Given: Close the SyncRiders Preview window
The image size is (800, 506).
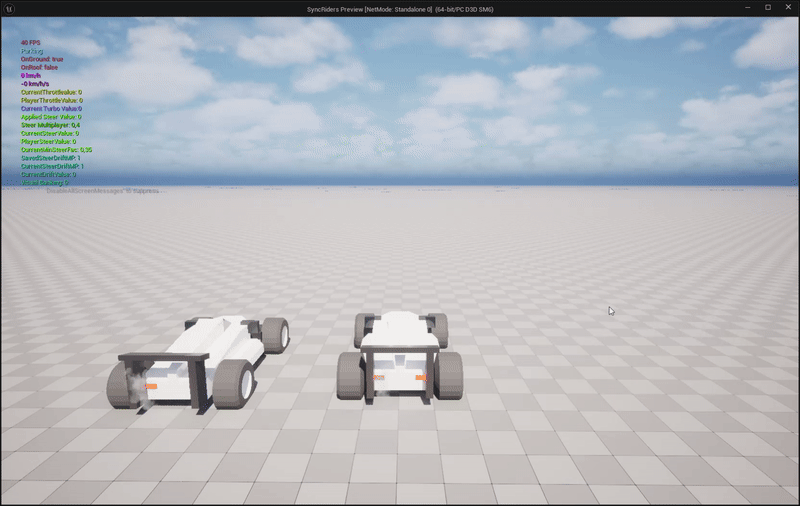Looking at the screenshot, I should [788, 8].
